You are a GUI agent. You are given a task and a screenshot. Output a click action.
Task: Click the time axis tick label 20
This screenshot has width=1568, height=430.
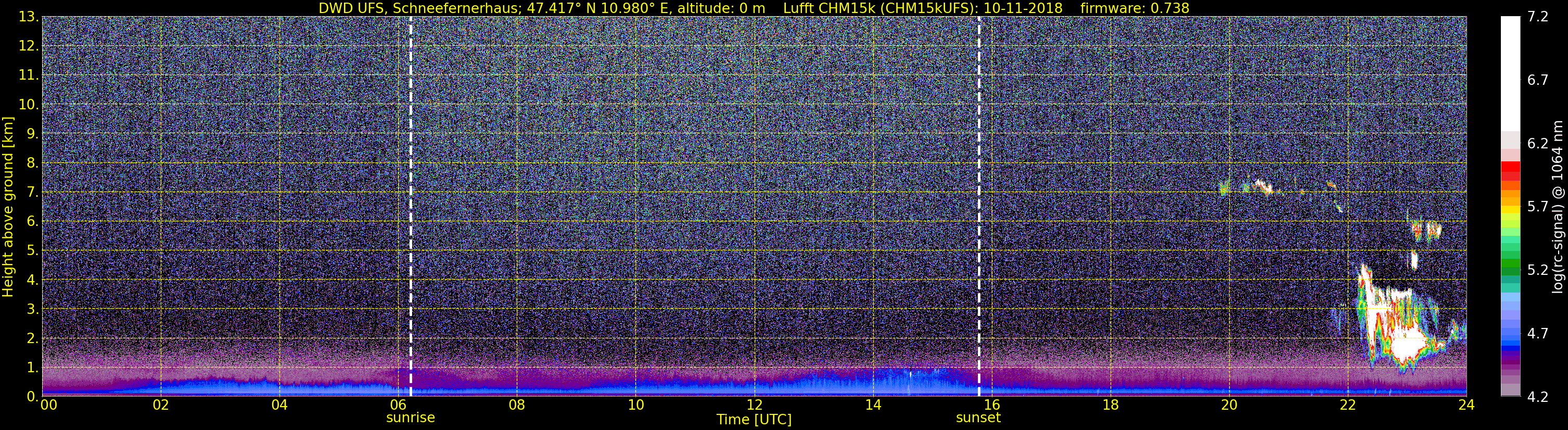click(x=1229, y=405)
